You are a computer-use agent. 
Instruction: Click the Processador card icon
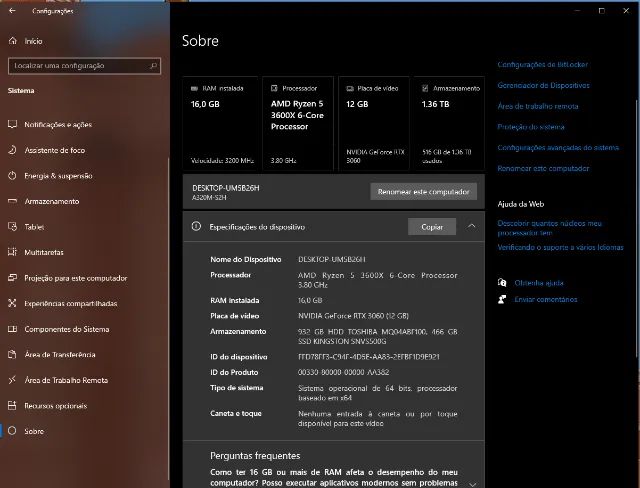coord(274,88)
